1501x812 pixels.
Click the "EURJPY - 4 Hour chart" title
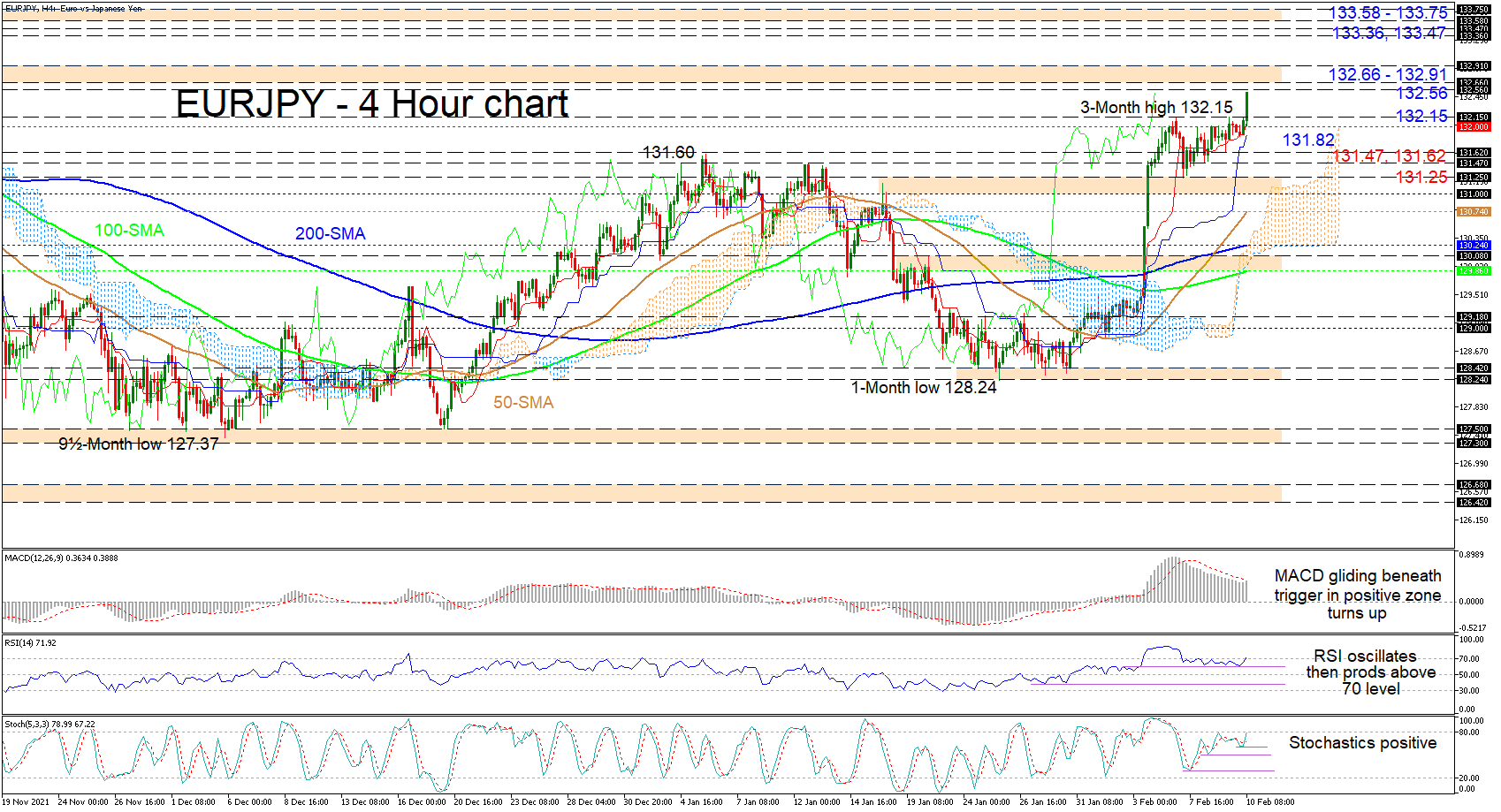pos(371,103)
